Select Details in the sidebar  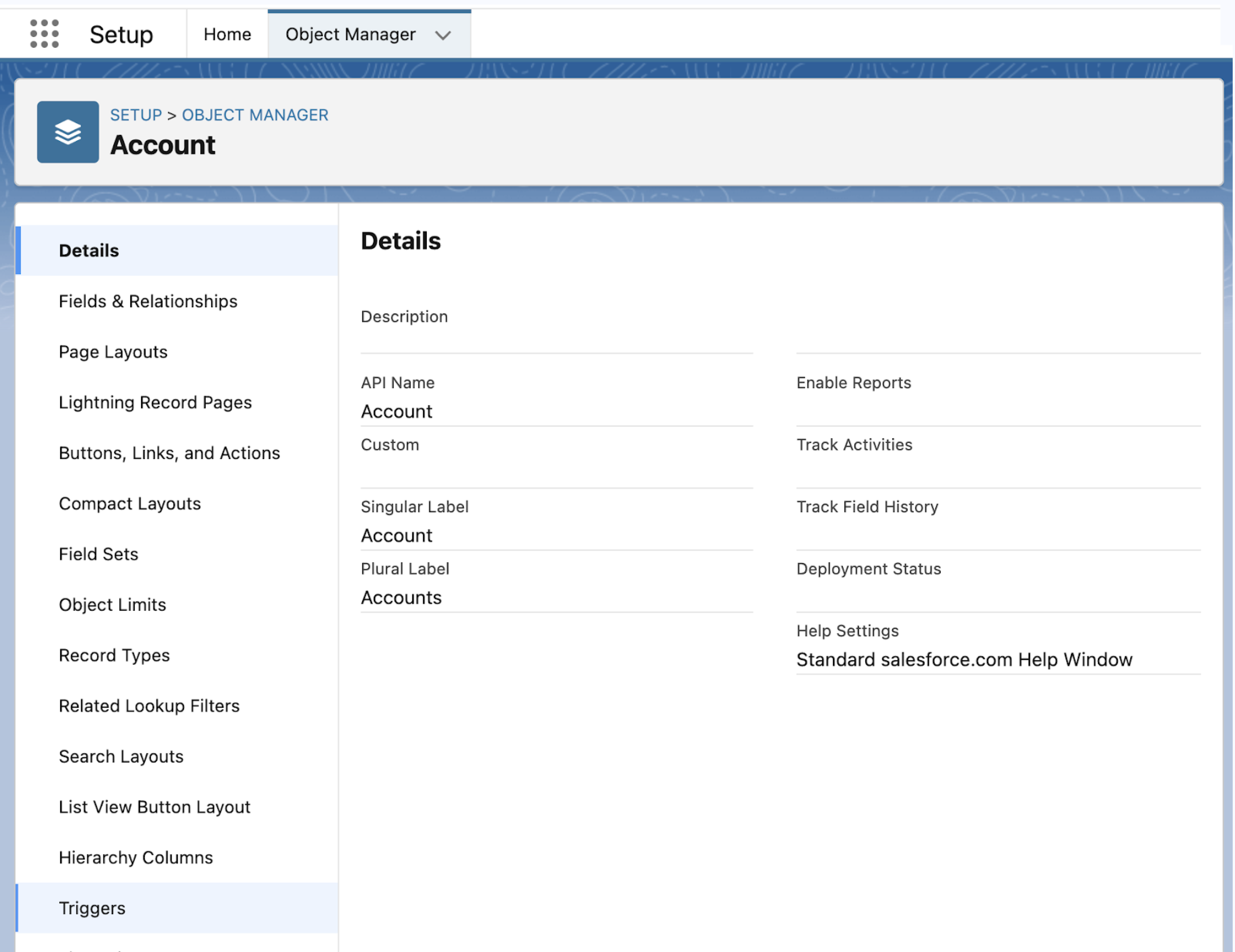pos(177,250)
